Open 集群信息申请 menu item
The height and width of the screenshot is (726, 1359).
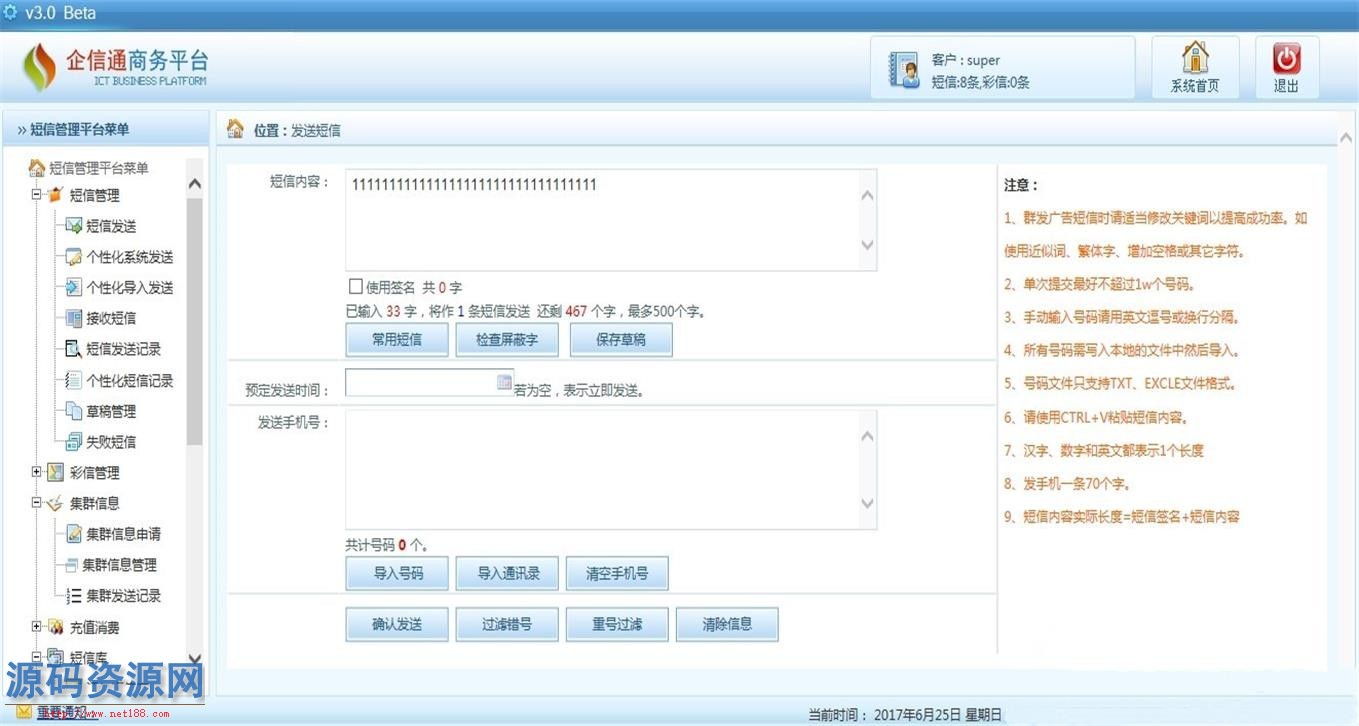tap(124, 534)
